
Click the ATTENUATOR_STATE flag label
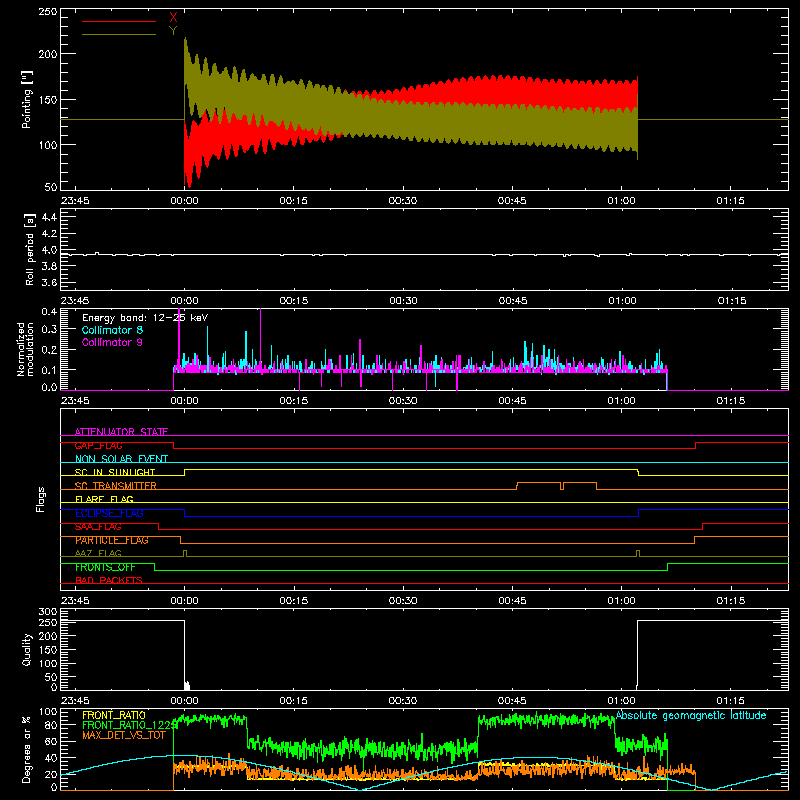(121, 432)
